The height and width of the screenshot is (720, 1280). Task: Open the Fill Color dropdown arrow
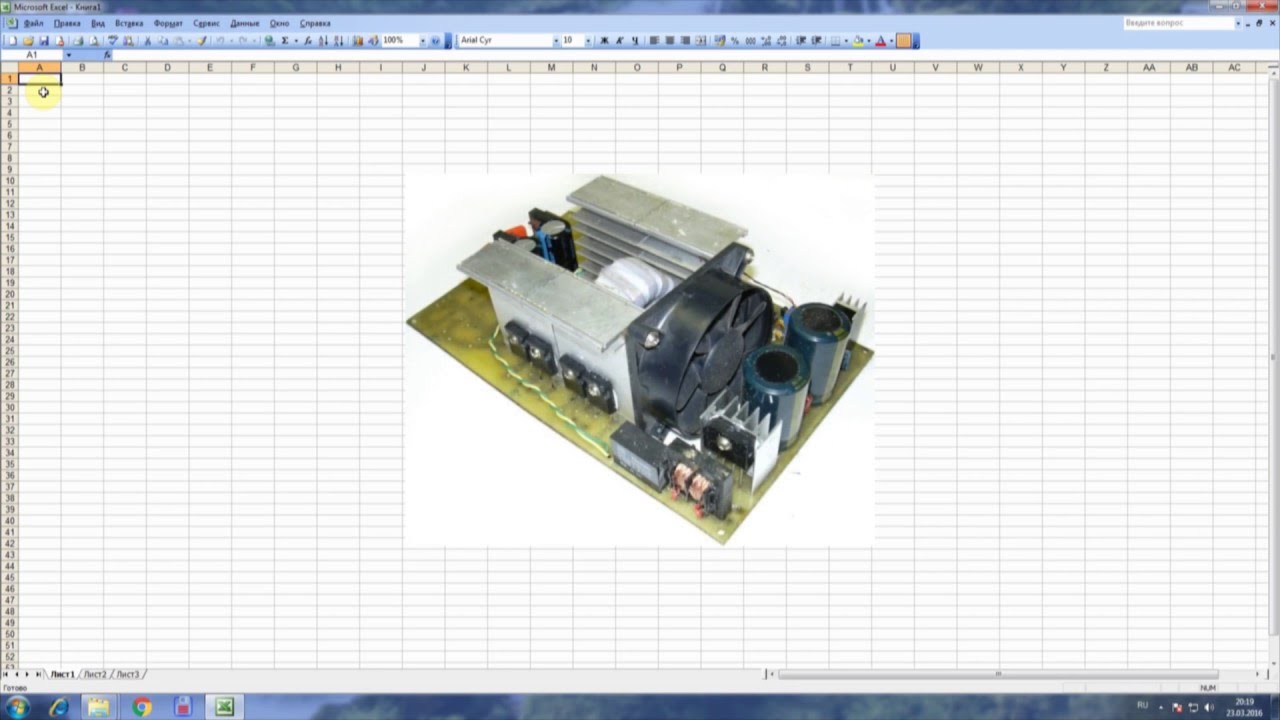(x=869, y=41)
